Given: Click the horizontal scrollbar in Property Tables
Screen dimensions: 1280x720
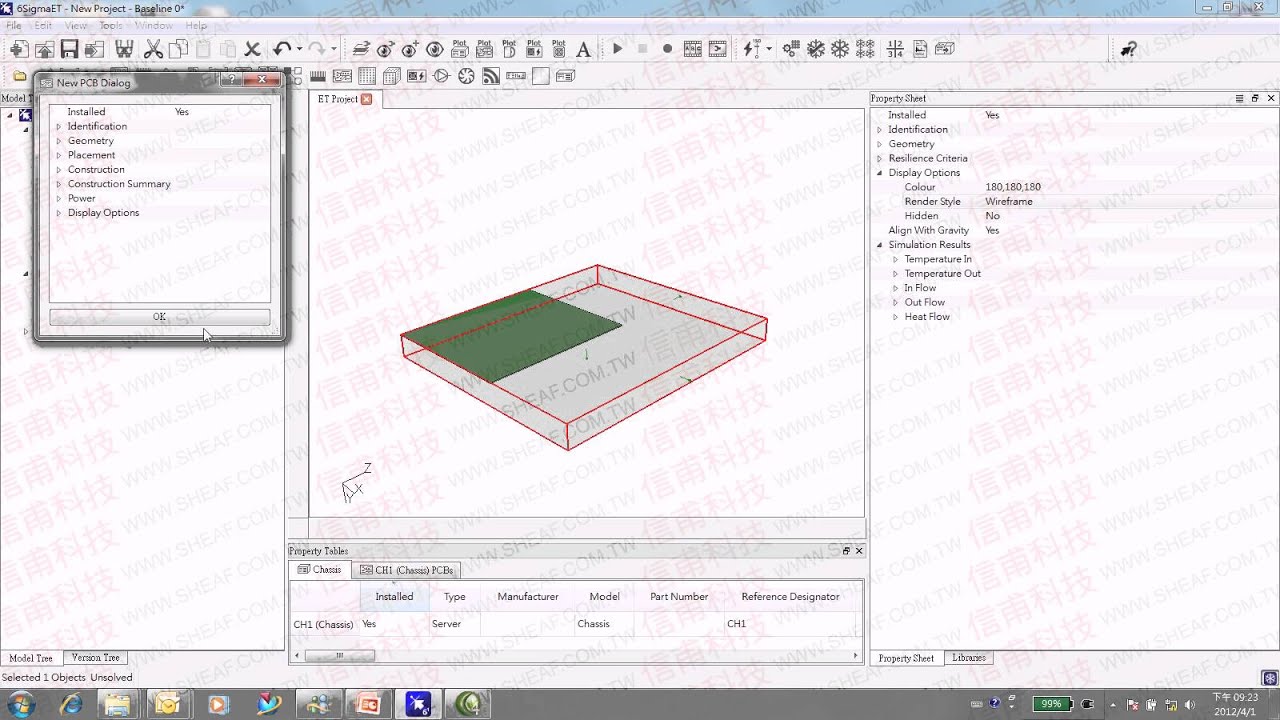Looking at the screenshot, I should [x=339, y=656].
